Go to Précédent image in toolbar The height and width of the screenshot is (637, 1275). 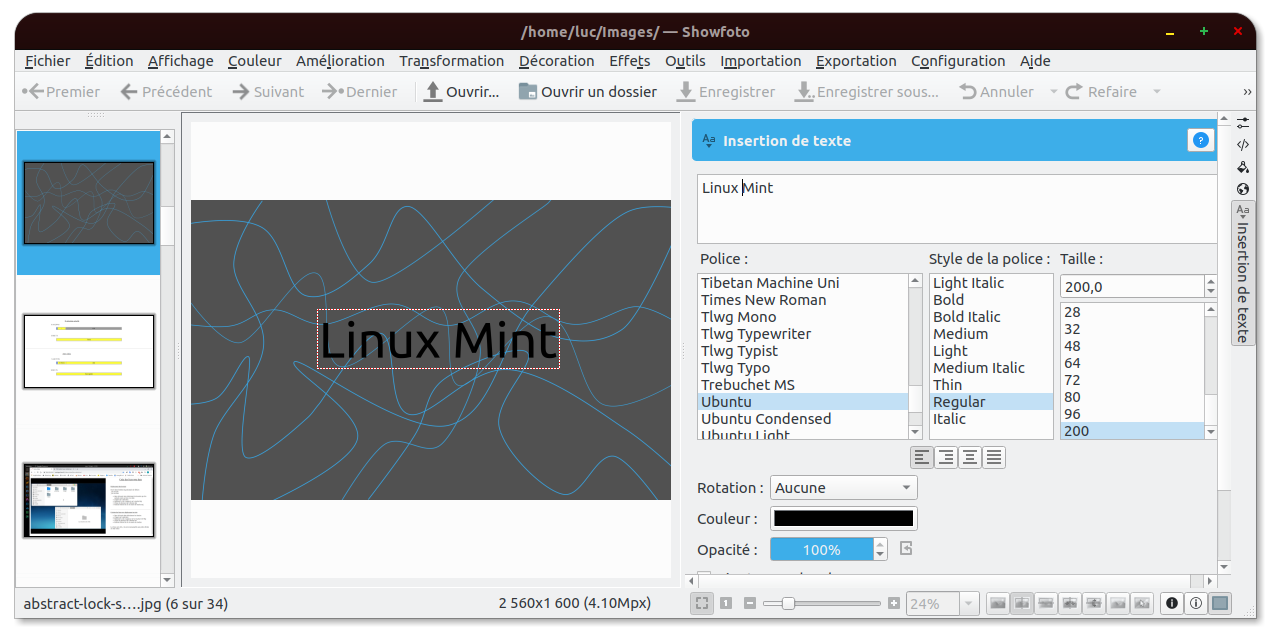pyautogui.click(x=166, y=91)
